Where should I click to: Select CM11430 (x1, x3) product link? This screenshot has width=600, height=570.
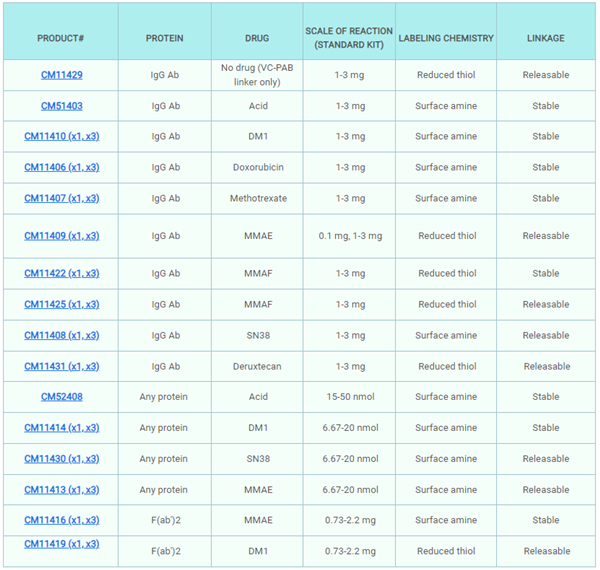tap(61, 459)
